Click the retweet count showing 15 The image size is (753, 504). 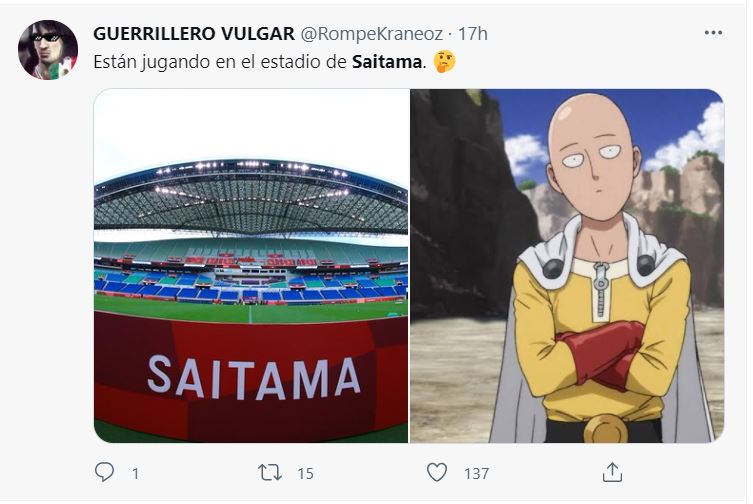click(305, 474)
